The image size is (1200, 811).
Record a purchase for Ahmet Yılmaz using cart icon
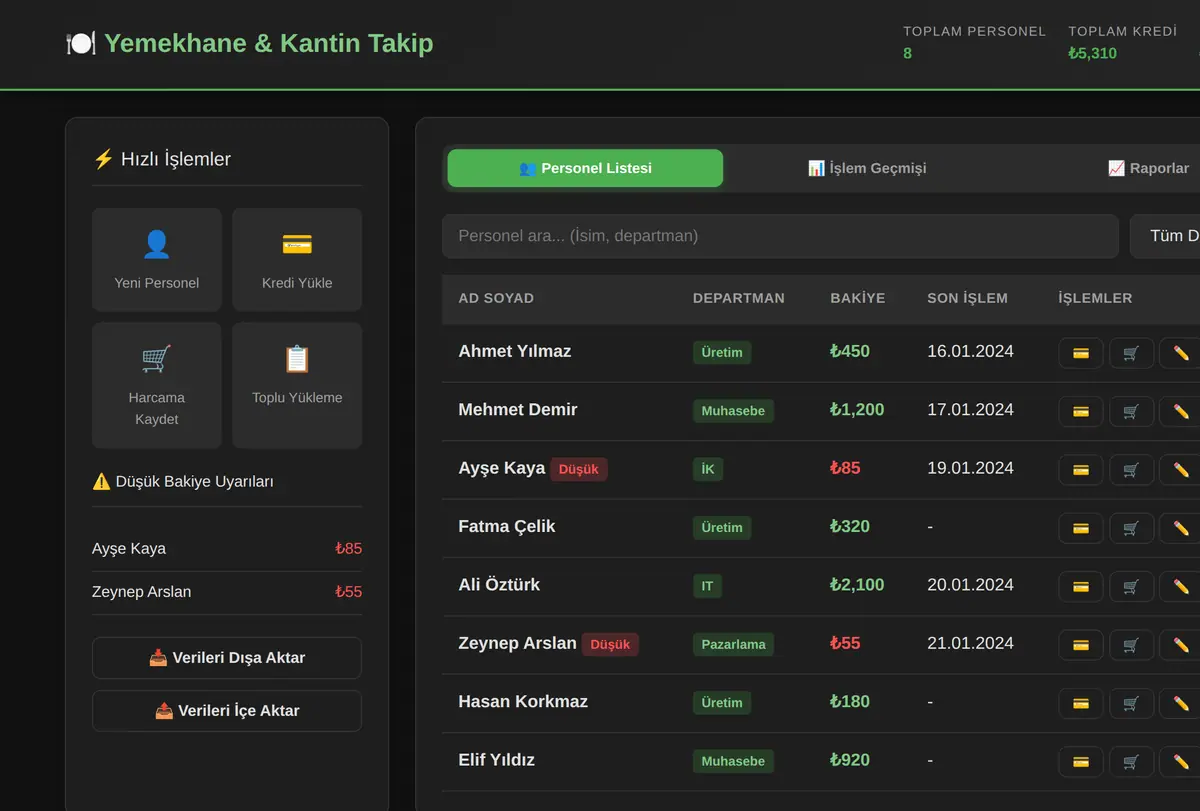click(x=1131, y=353)
